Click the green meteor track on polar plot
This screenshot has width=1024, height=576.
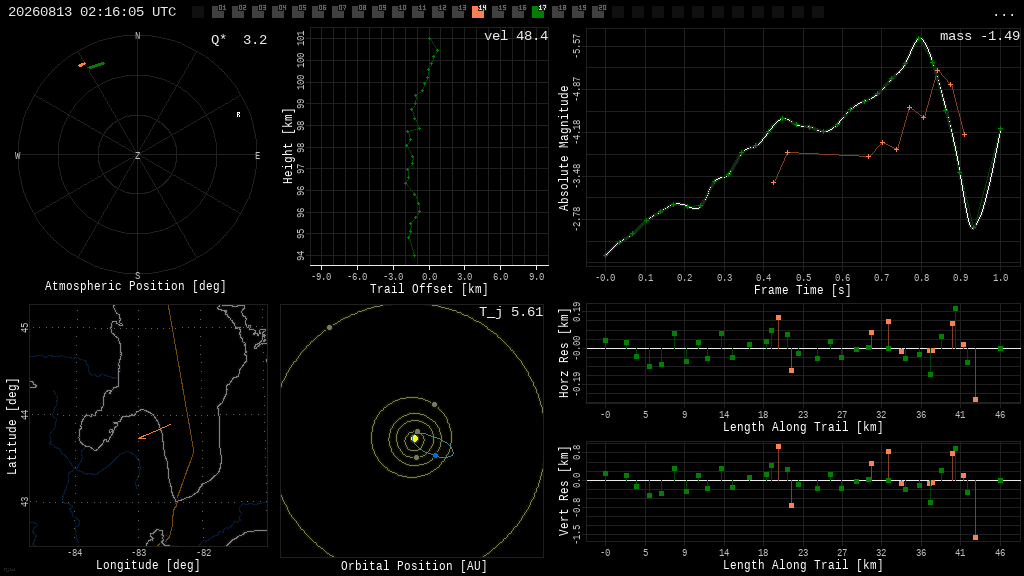point(97,65)
